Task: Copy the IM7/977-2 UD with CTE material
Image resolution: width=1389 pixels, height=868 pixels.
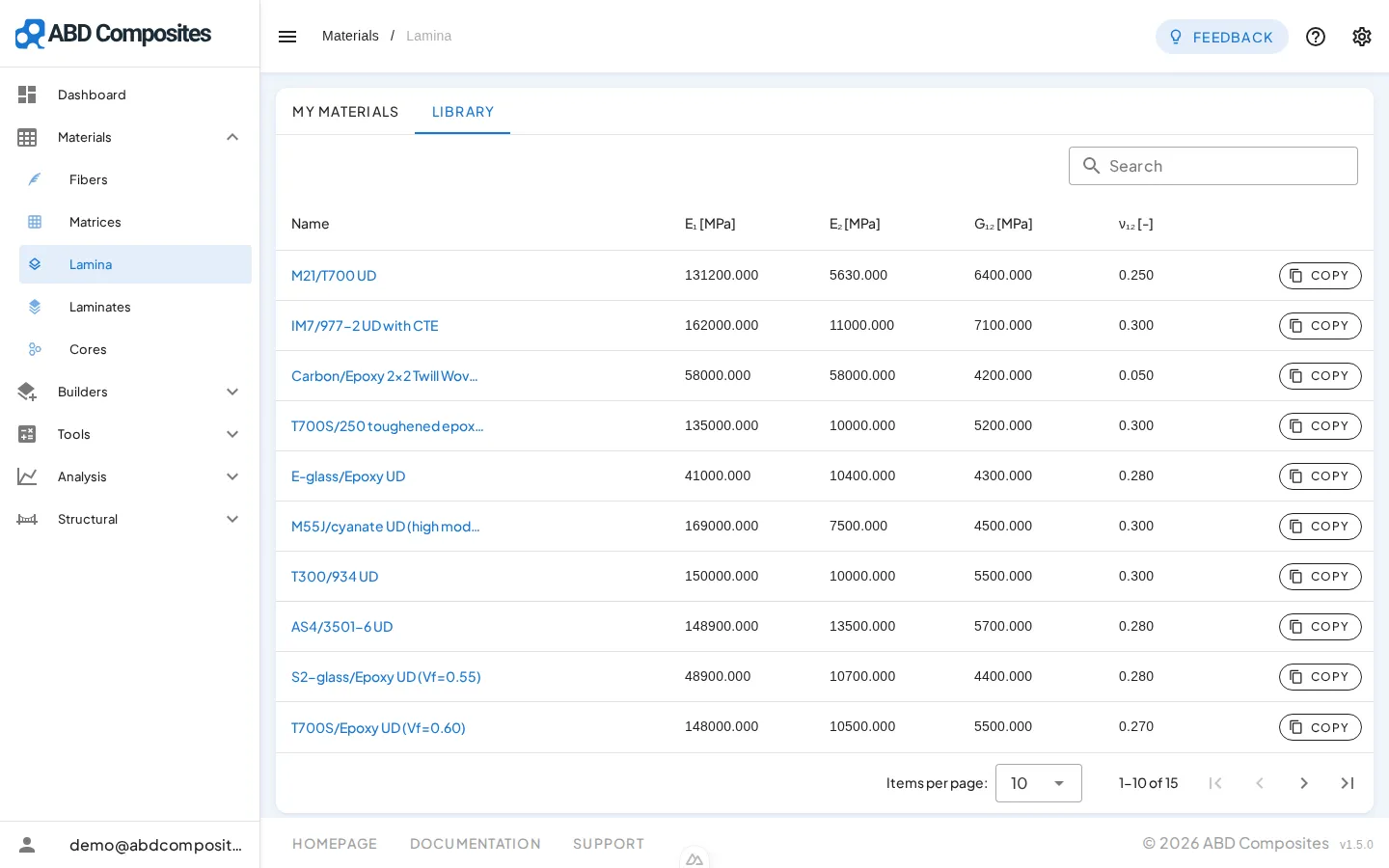Action: click(x=1321, y=326)
